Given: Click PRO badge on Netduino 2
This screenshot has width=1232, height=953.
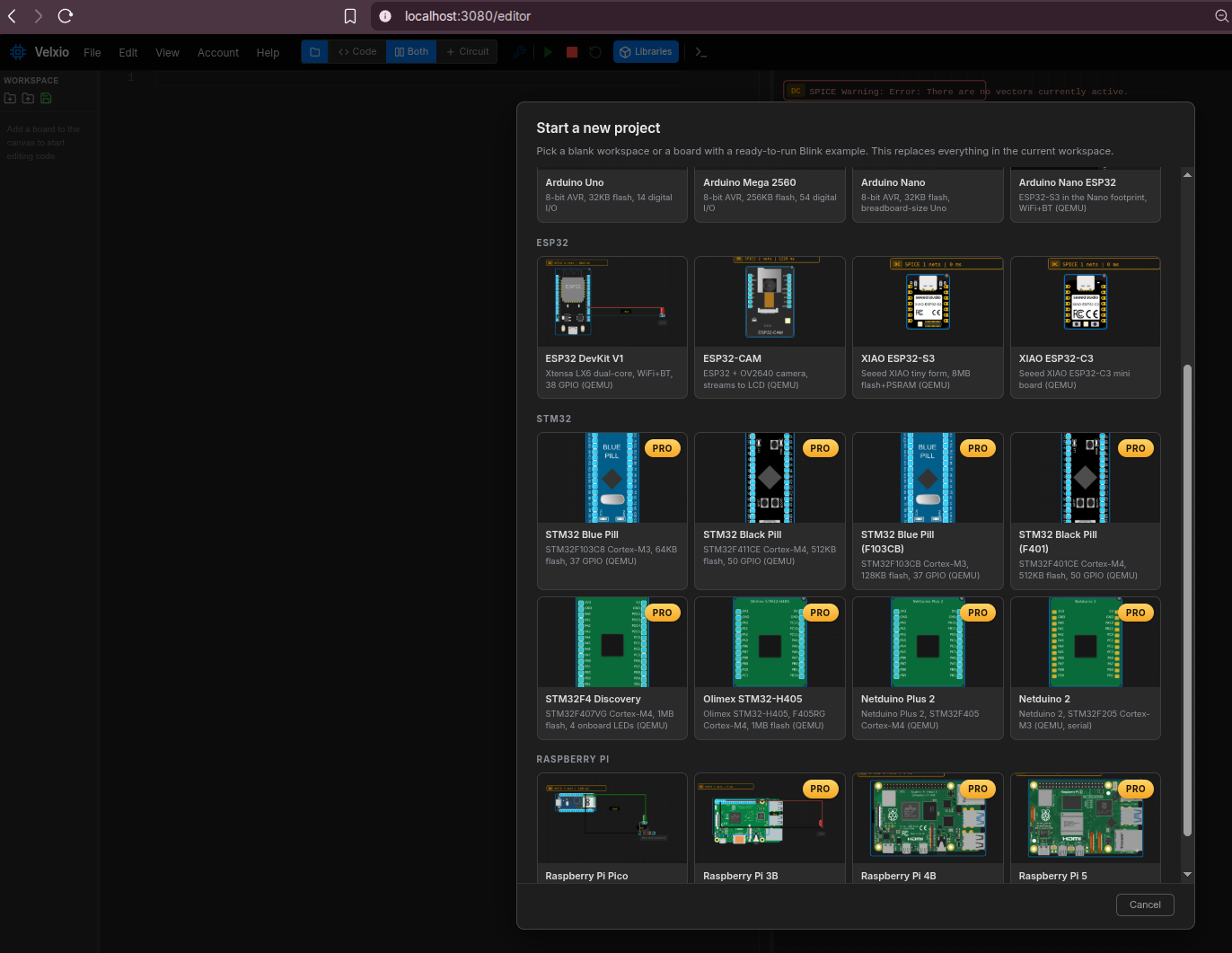Looking at the screenshot, I should pyautogui.click(x=1136, y=613).
